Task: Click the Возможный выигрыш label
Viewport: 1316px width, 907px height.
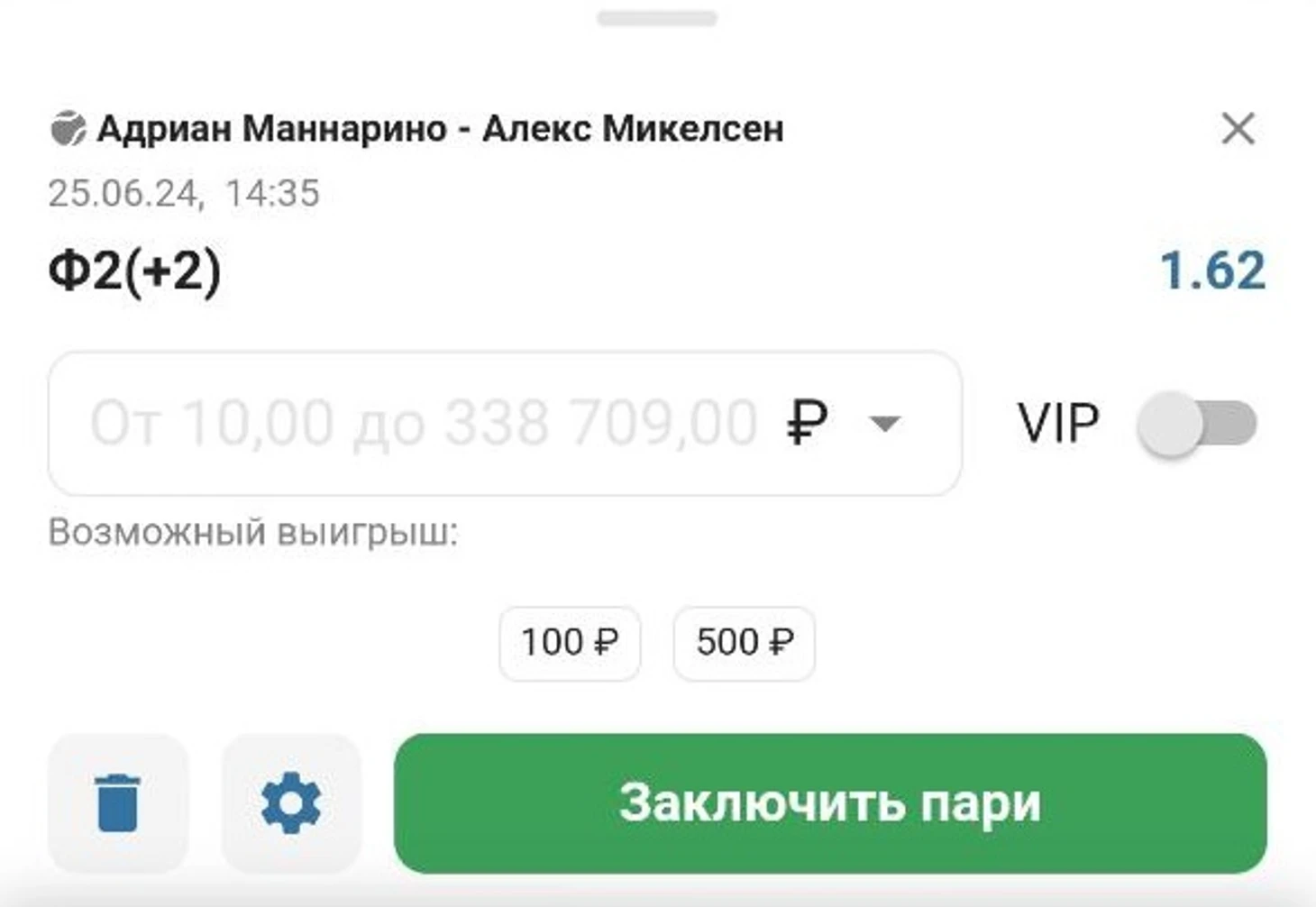Action: tap(253, 532)
